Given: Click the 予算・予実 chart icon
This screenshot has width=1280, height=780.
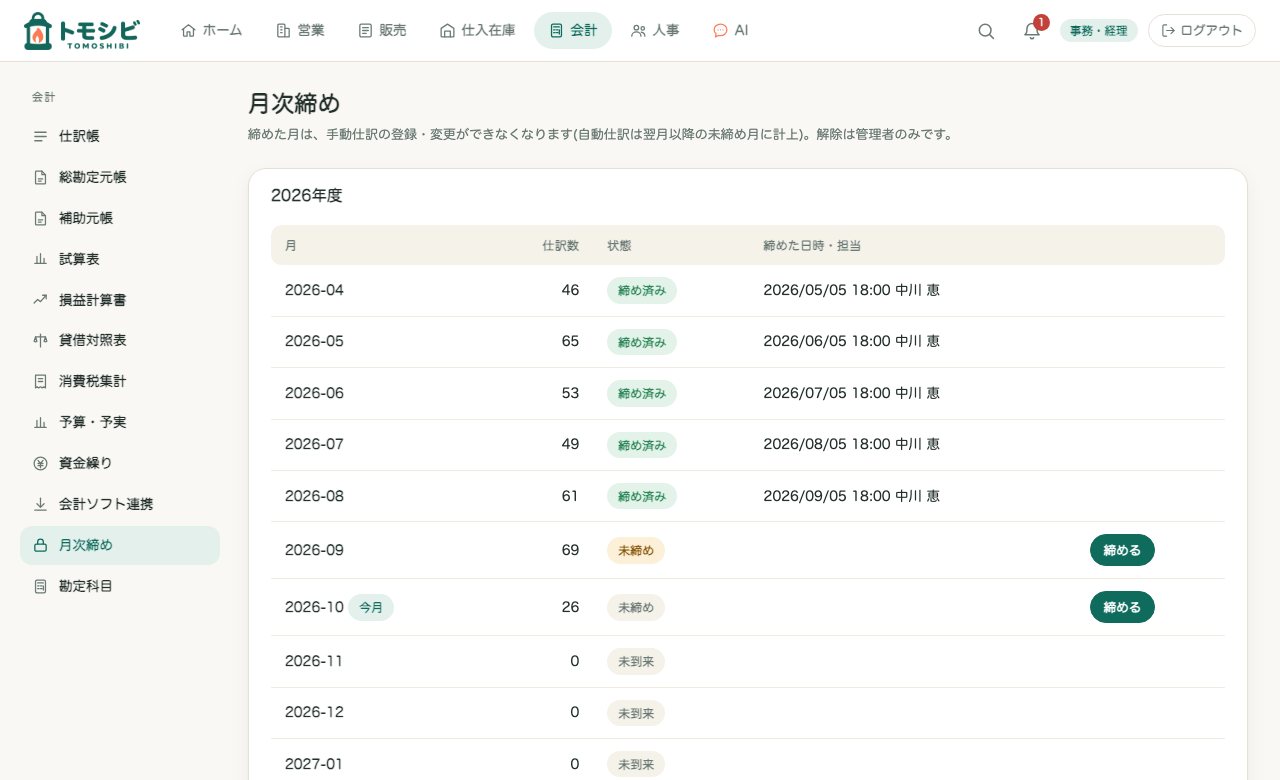Looking at the screenshot, I should (x=41, y=422).
